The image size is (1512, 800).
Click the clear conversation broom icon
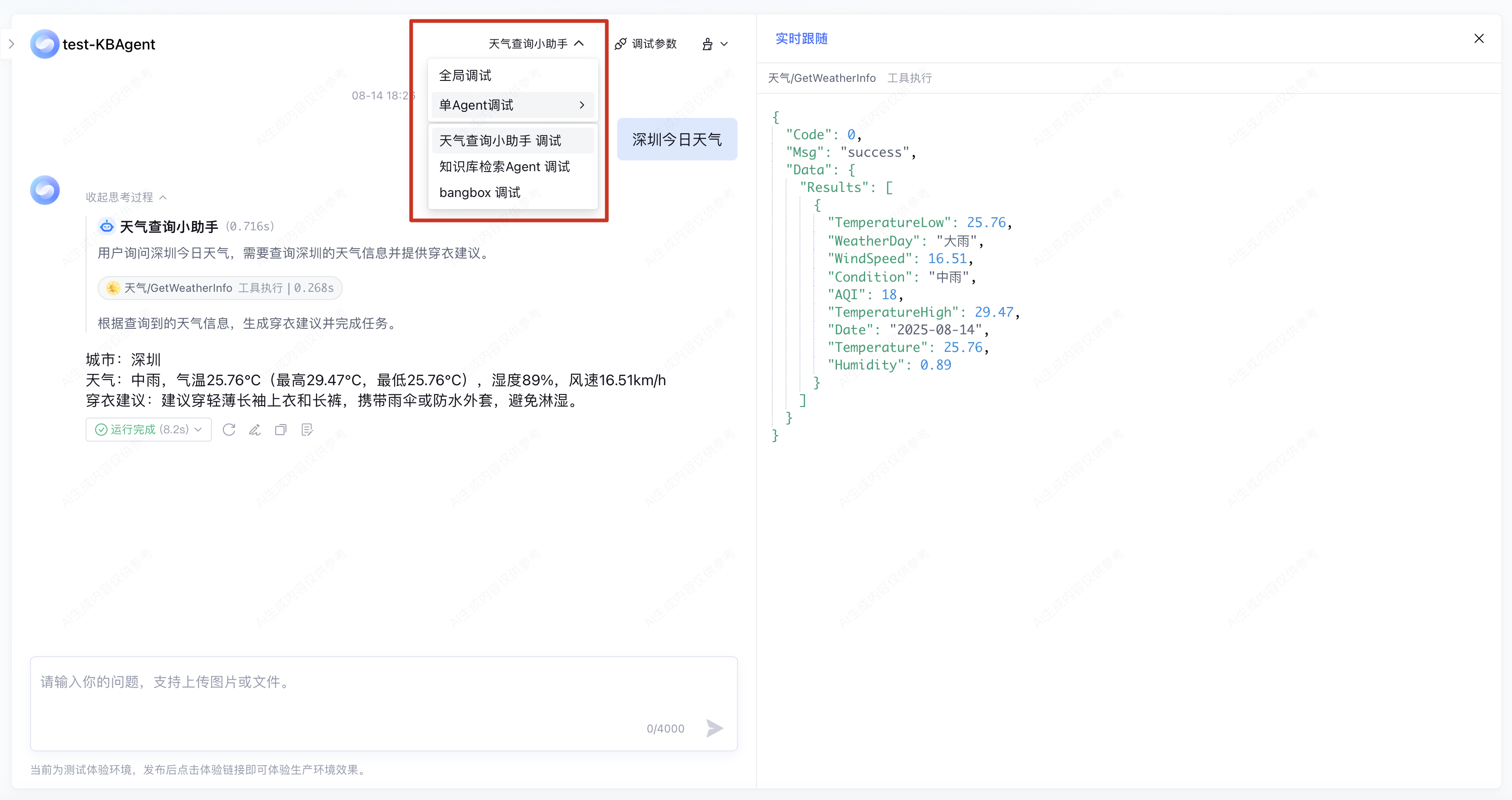point(708,44)
